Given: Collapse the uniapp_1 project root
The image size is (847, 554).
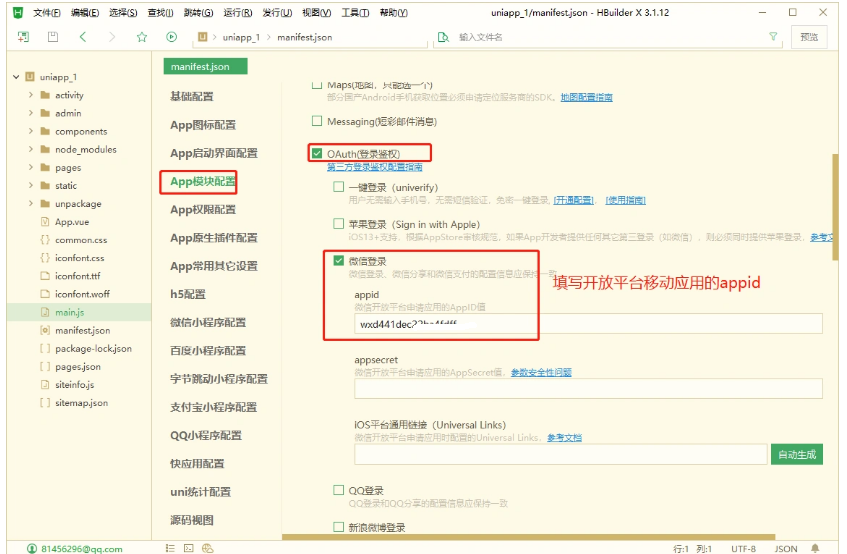Looking at the screenshot, I should coord(15,77).
